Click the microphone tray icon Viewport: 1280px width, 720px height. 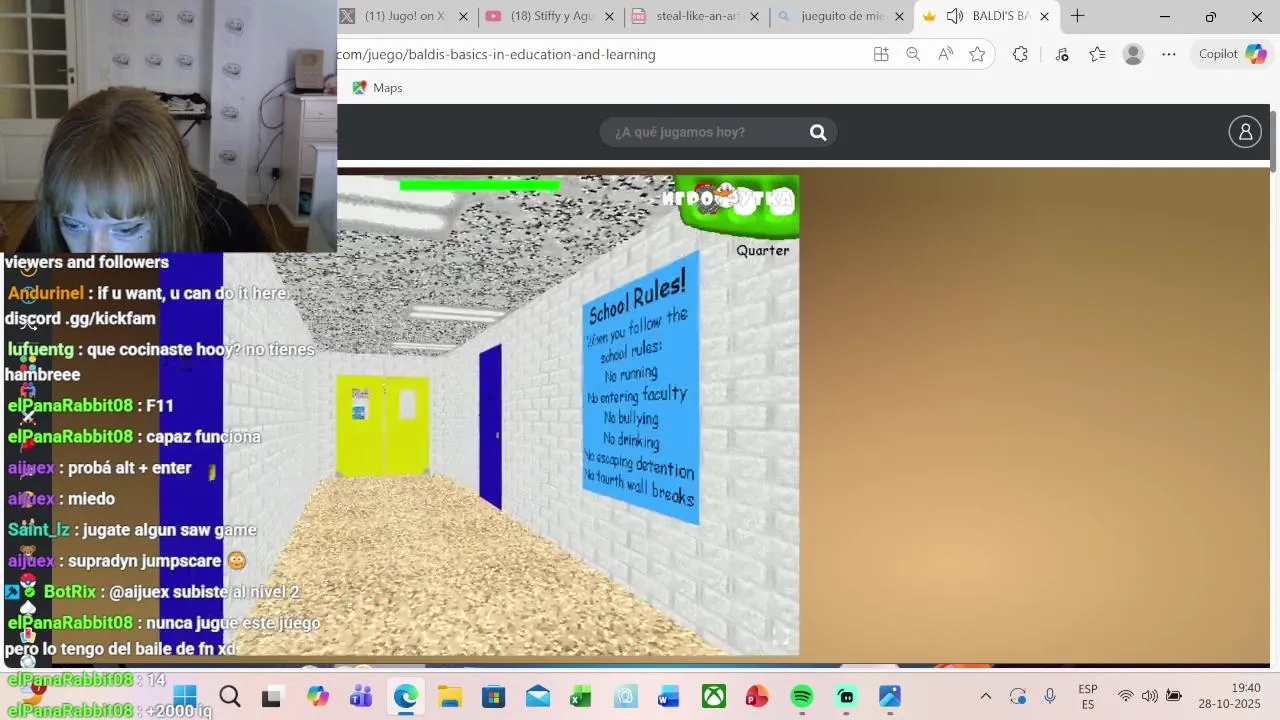(1050, 696)
